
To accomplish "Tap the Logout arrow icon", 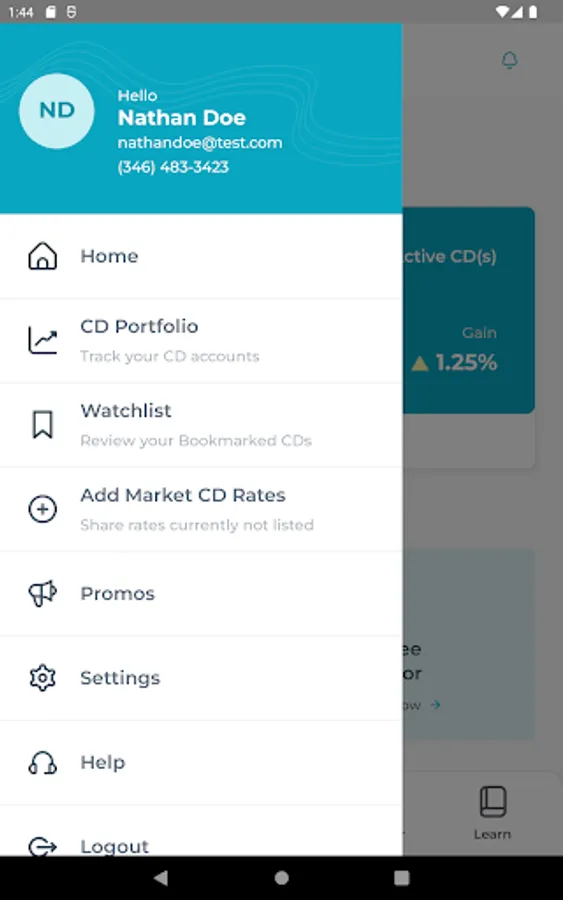I will pos(42,846).
